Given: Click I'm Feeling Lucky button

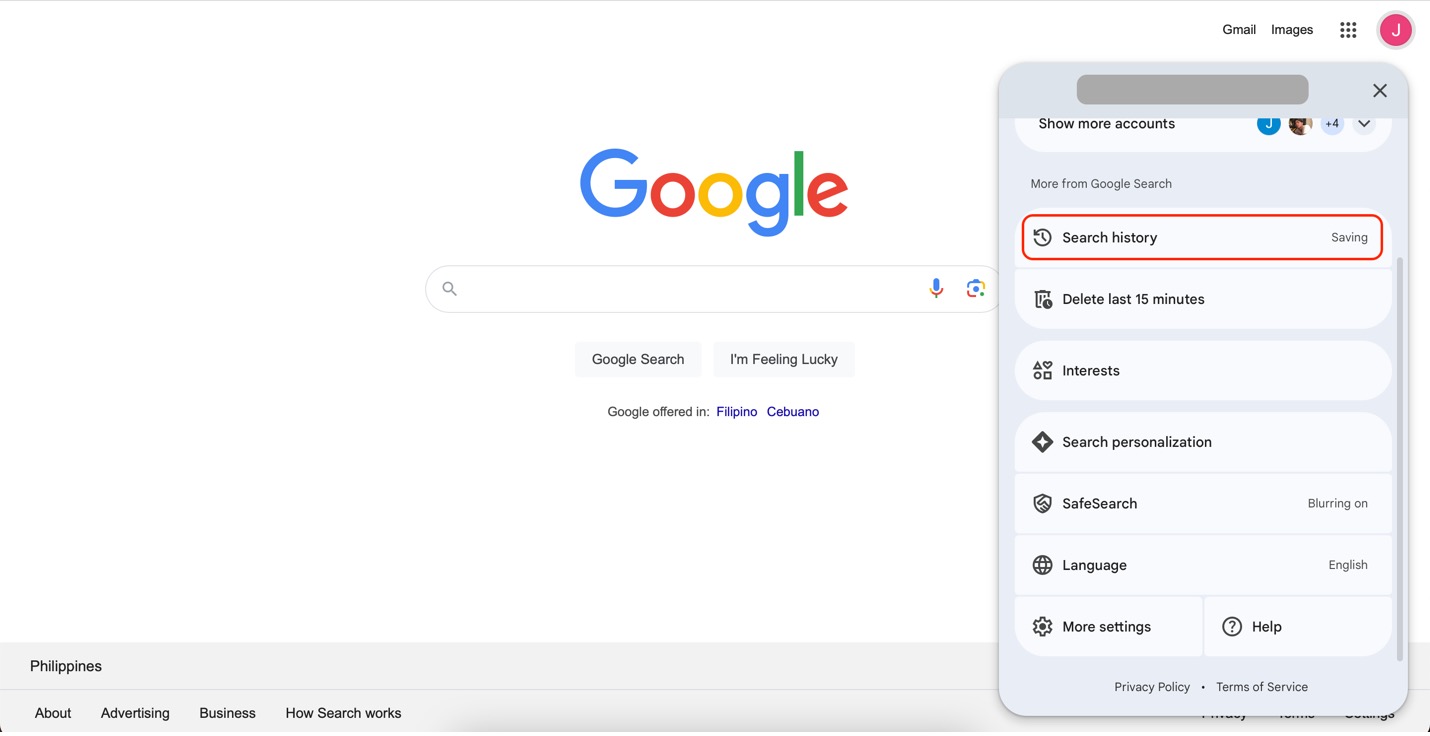Looking at the screenshot, I should [x=784, y=359].
